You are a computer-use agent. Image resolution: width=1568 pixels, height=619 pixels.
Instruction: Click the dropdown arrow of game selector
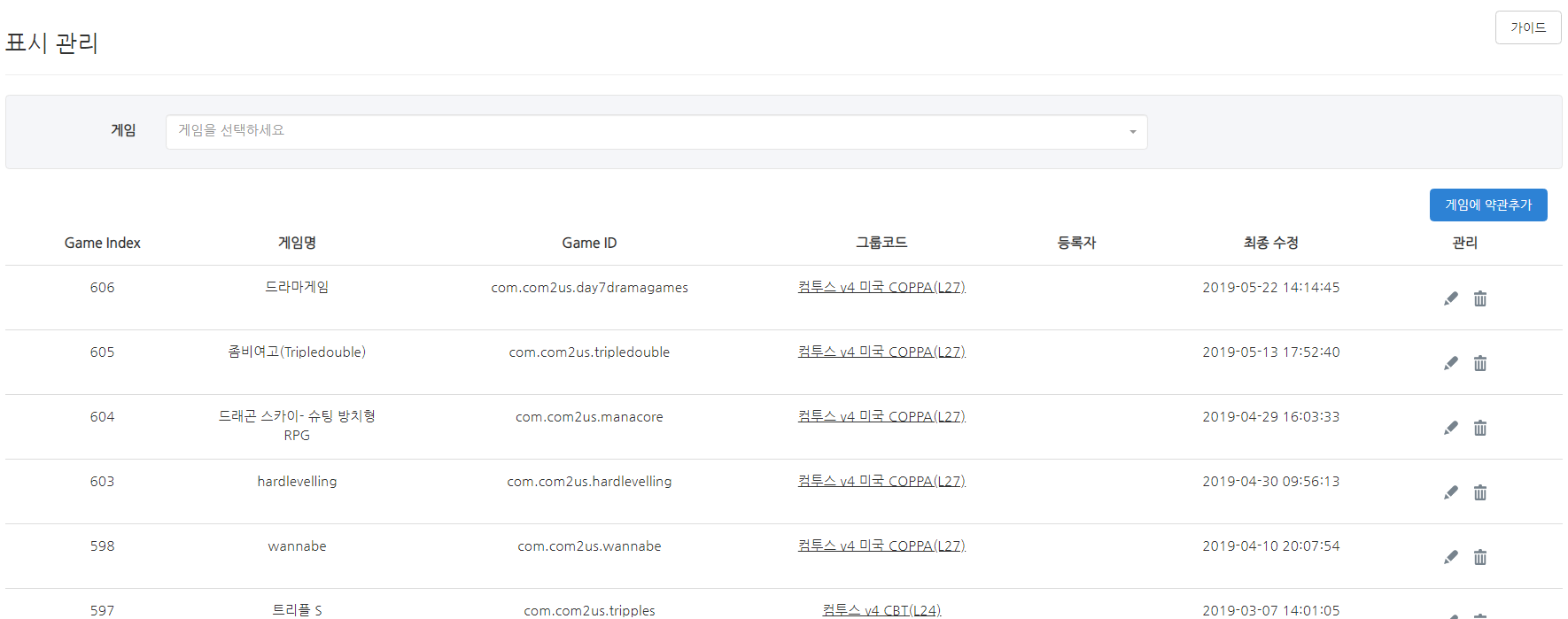pyautogui.click(x=1132, y=132)
